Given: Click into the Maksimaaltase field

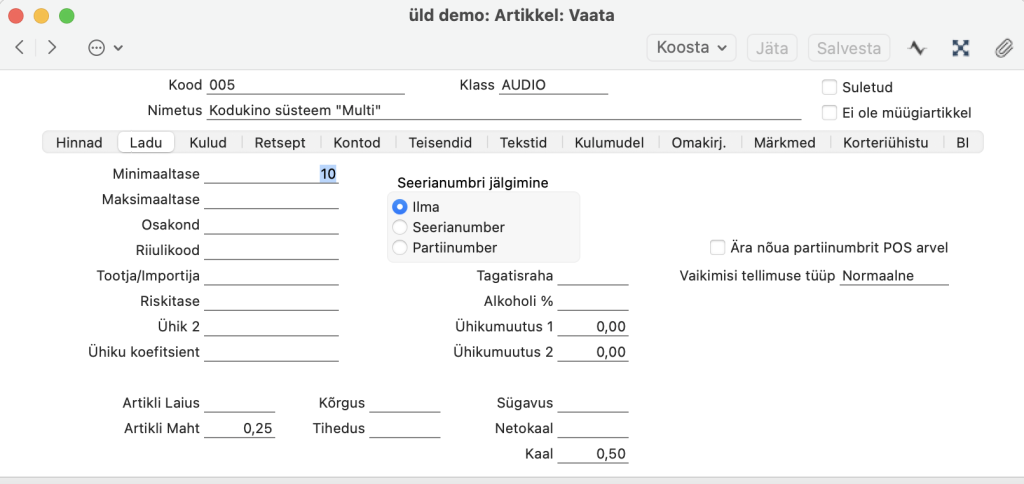Looking at the screenshot, I should (x=271, y=199).
